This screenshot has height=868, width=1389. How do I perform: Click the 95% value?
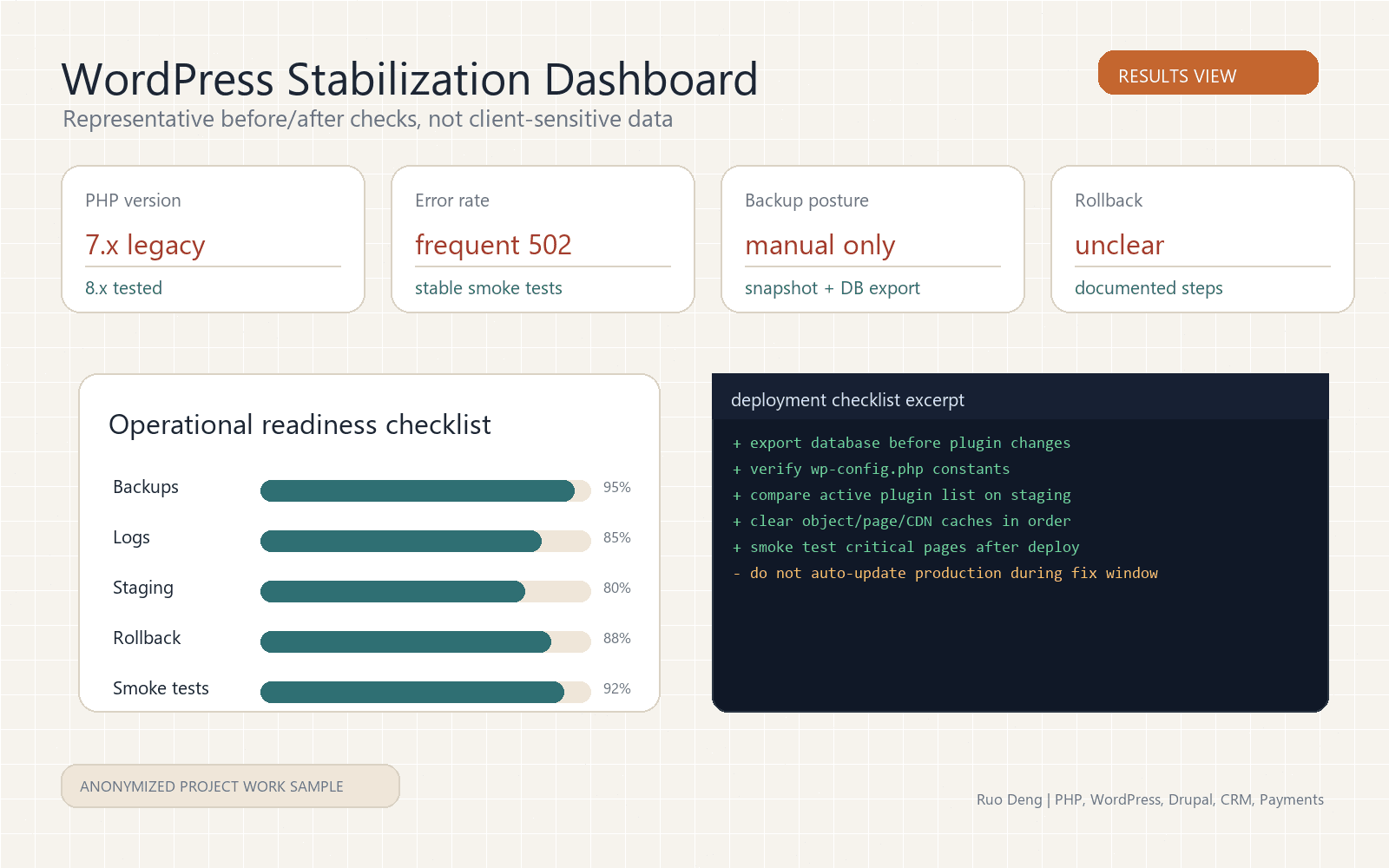pos(617,488)
